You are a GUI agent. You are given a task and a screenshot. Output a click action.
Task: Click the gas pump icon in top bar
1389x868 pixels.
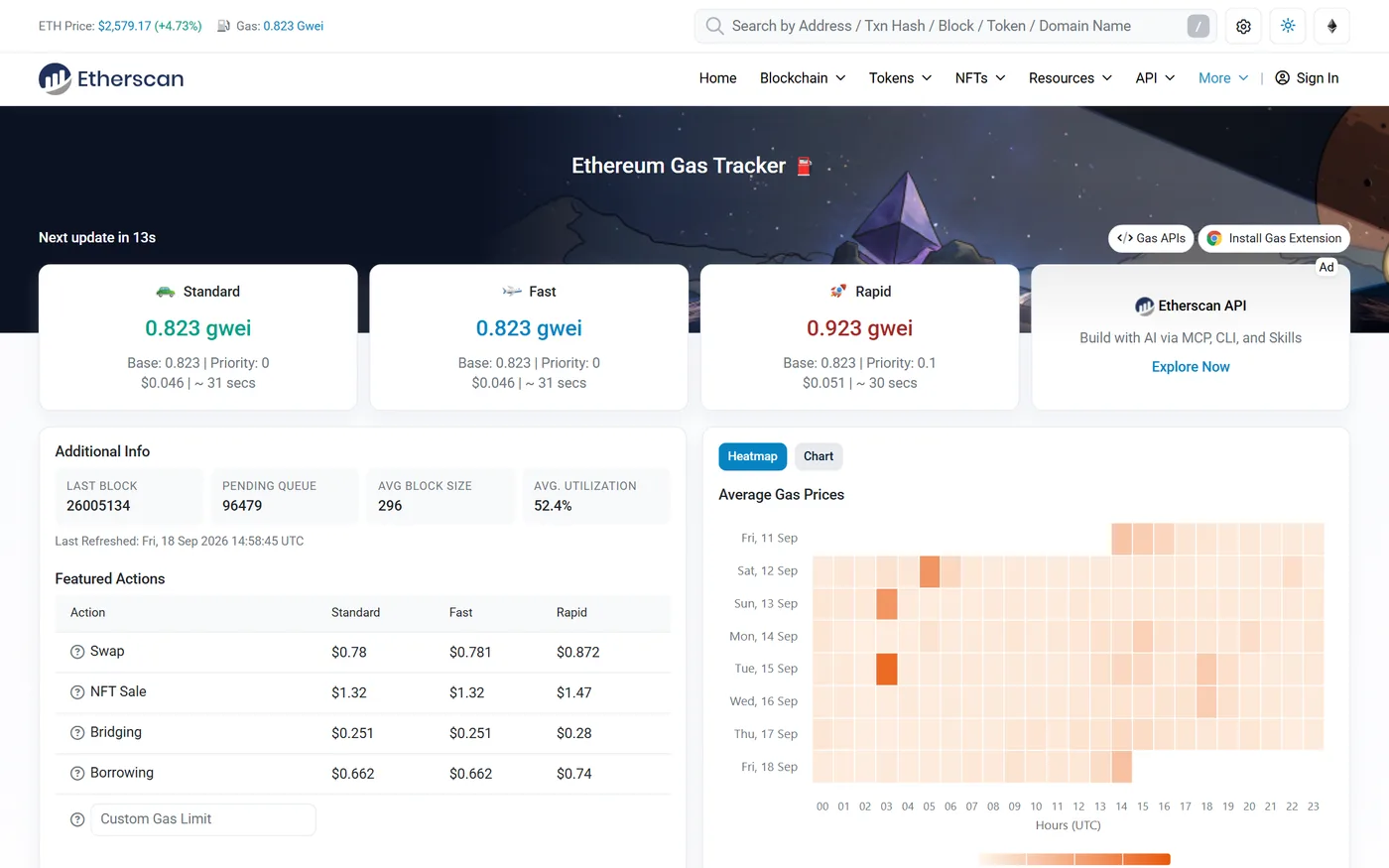(224, 26)
